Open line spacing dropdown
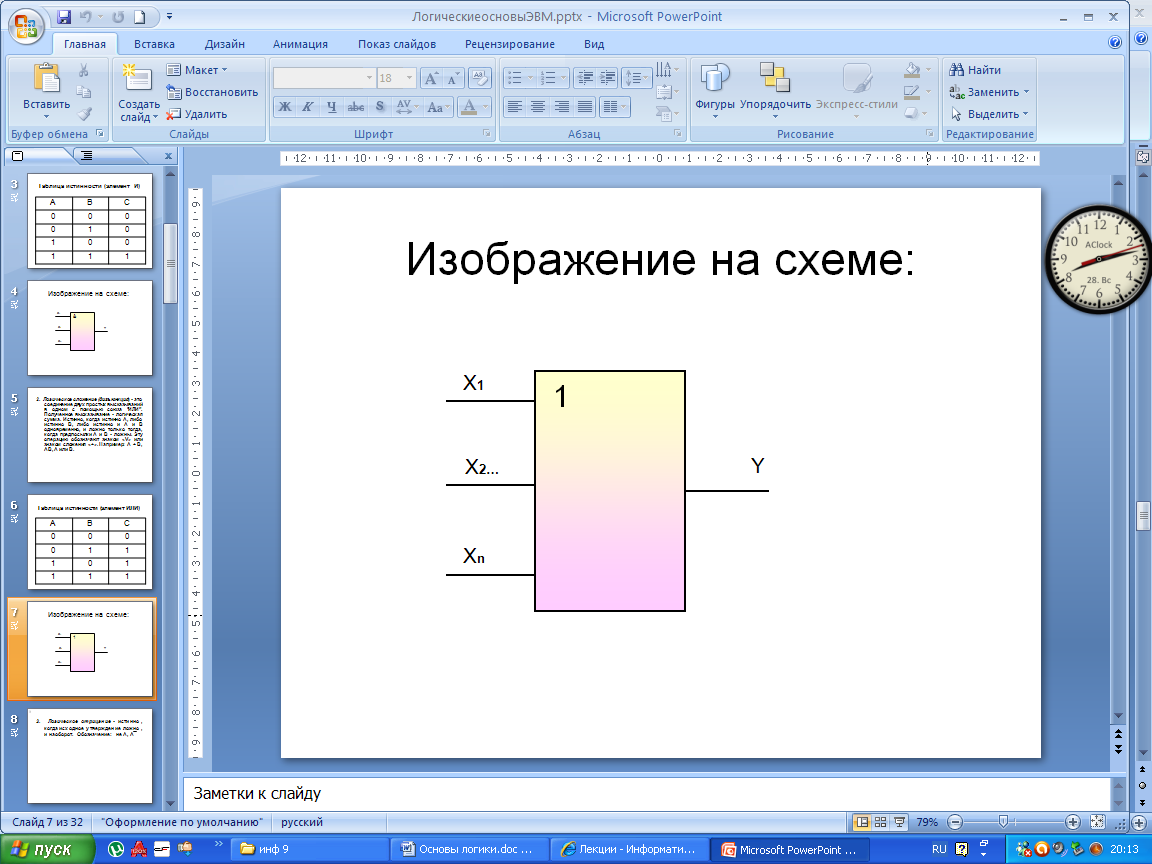The image size is (1152, 864). pos(636,77)
